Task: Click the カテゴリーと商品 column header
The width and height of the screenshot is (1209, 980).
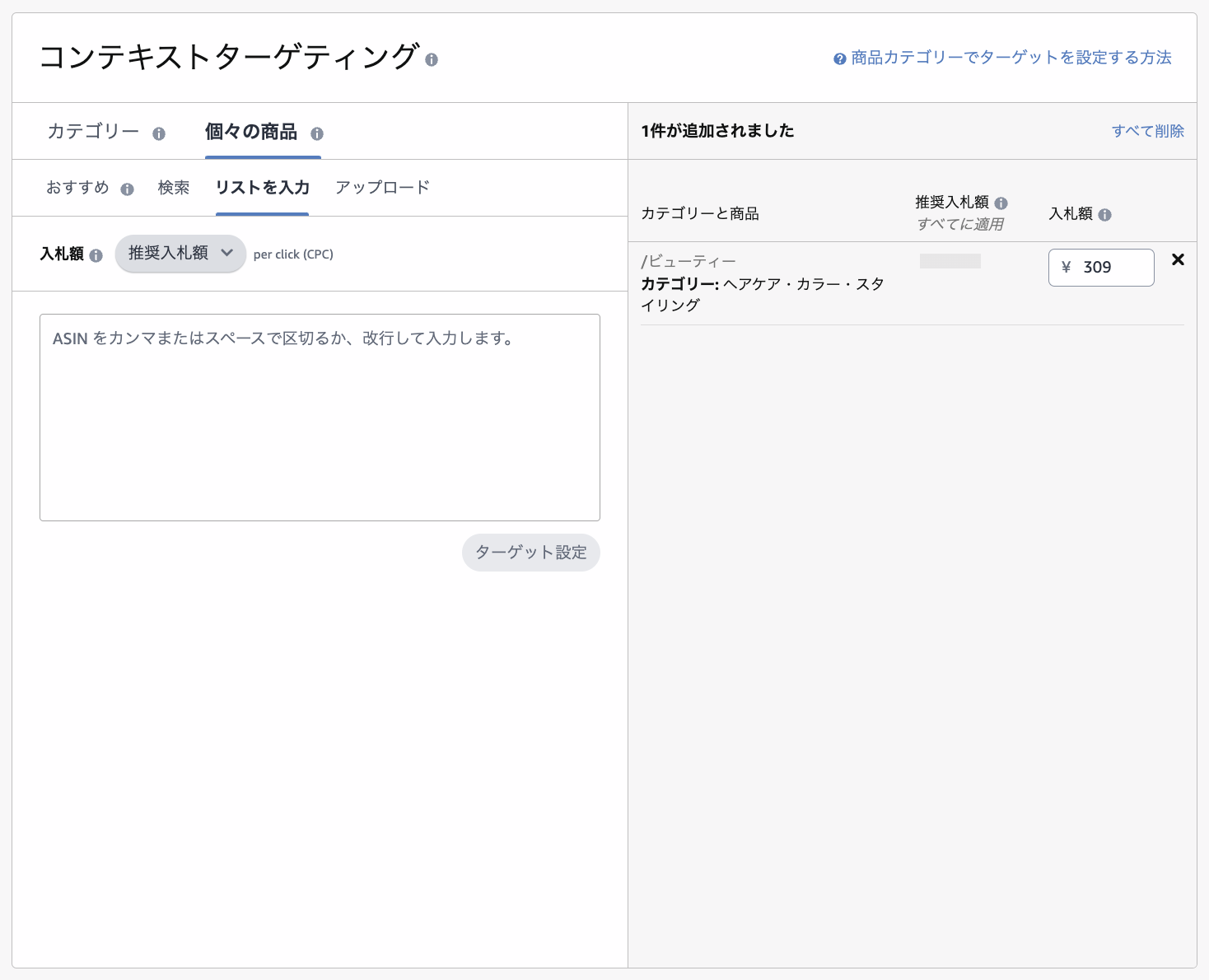Action: pos(700,214)
